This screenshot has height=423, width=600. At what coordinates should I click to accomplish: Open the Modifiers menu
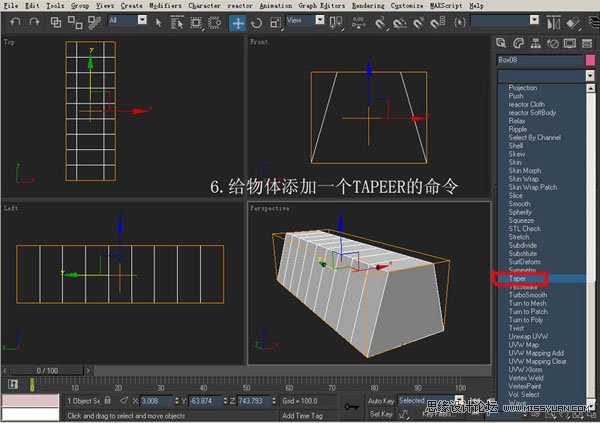[166, 5]
